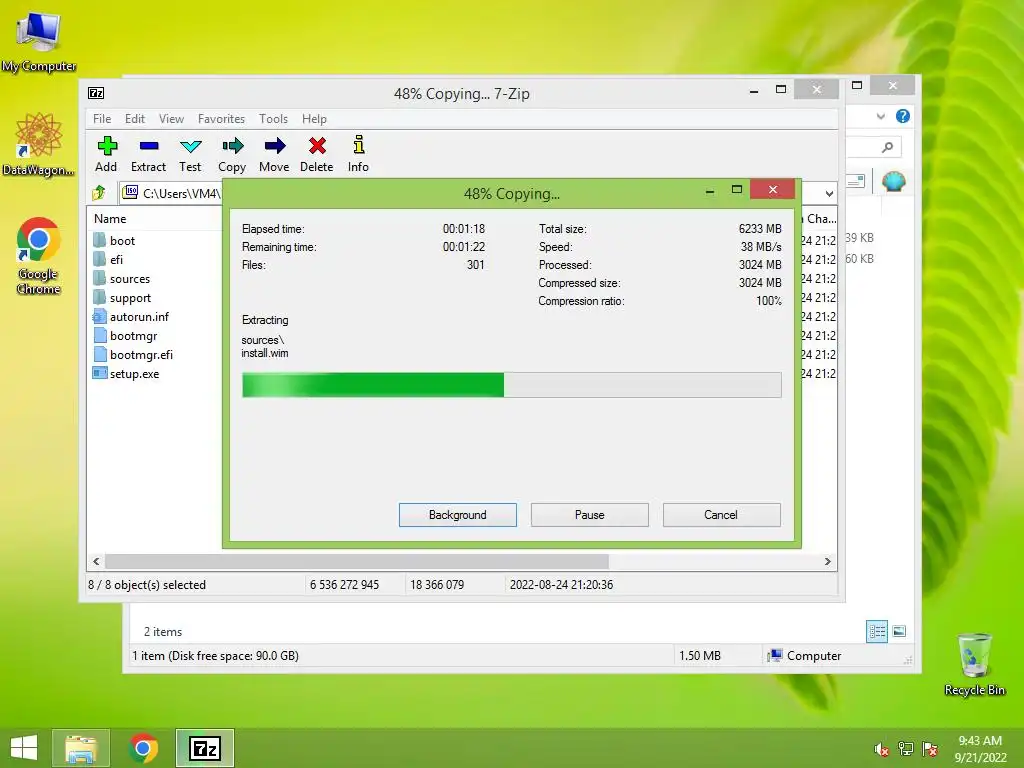The height and width of the screenshot is (768, 1024).
Task: Close the Copying progress dialog
Action: click(773, 189)
